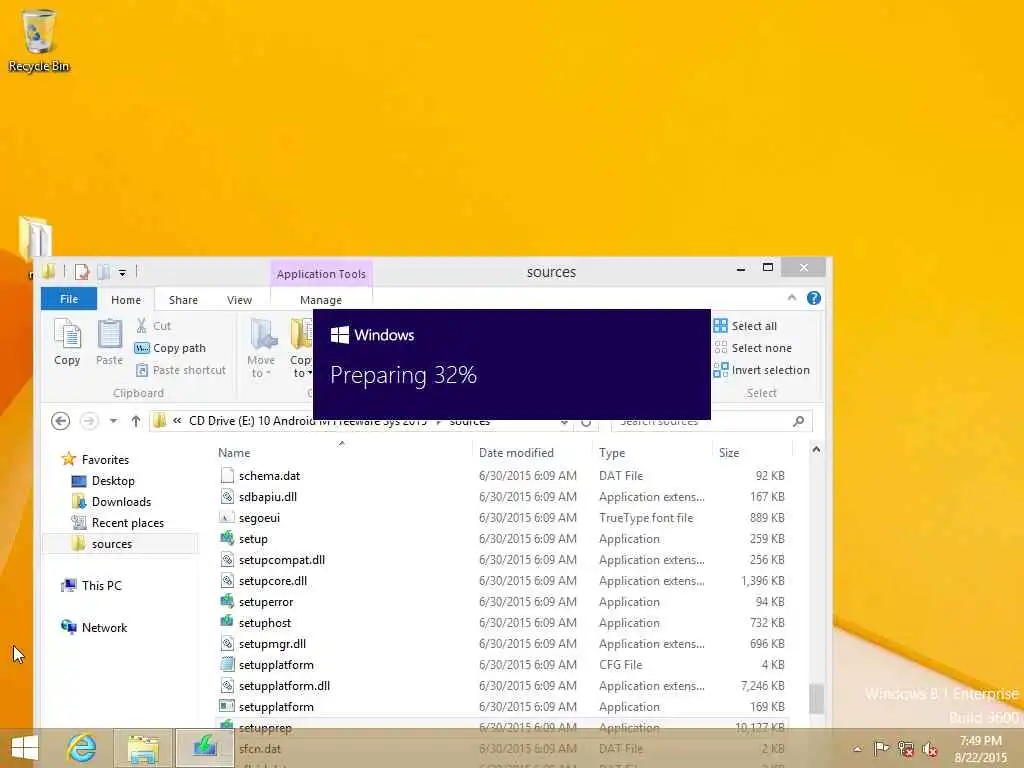Select Desktop in the navigation pane
The height and width of the screenshot is (768, 1024).
click(103, 481)
